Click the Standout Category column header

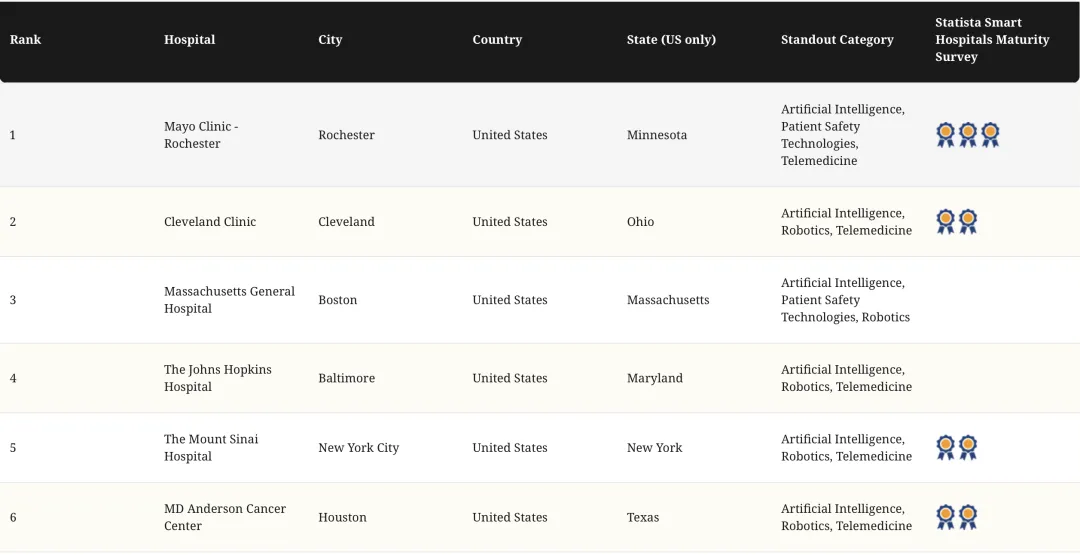tap(838, 40)
